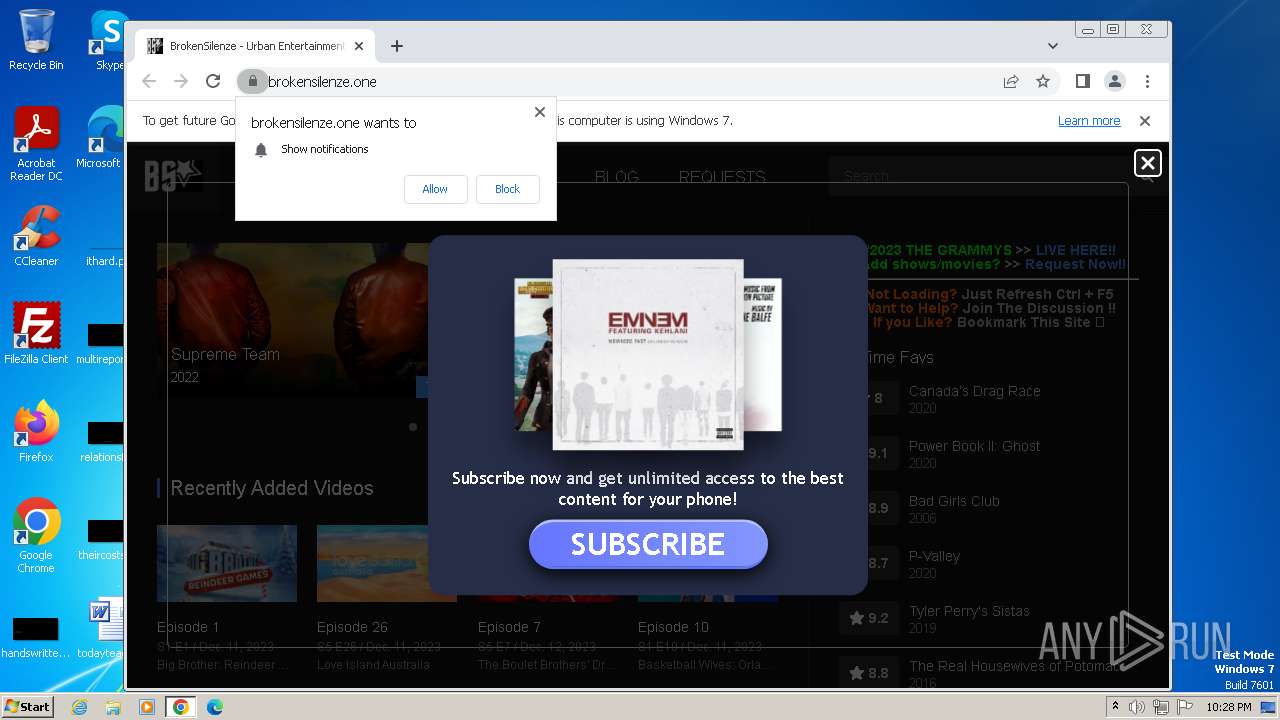This screenshot has height=720, width=1280.
Task: Click the forward navigation arrow
Action: tap(181, 82)
